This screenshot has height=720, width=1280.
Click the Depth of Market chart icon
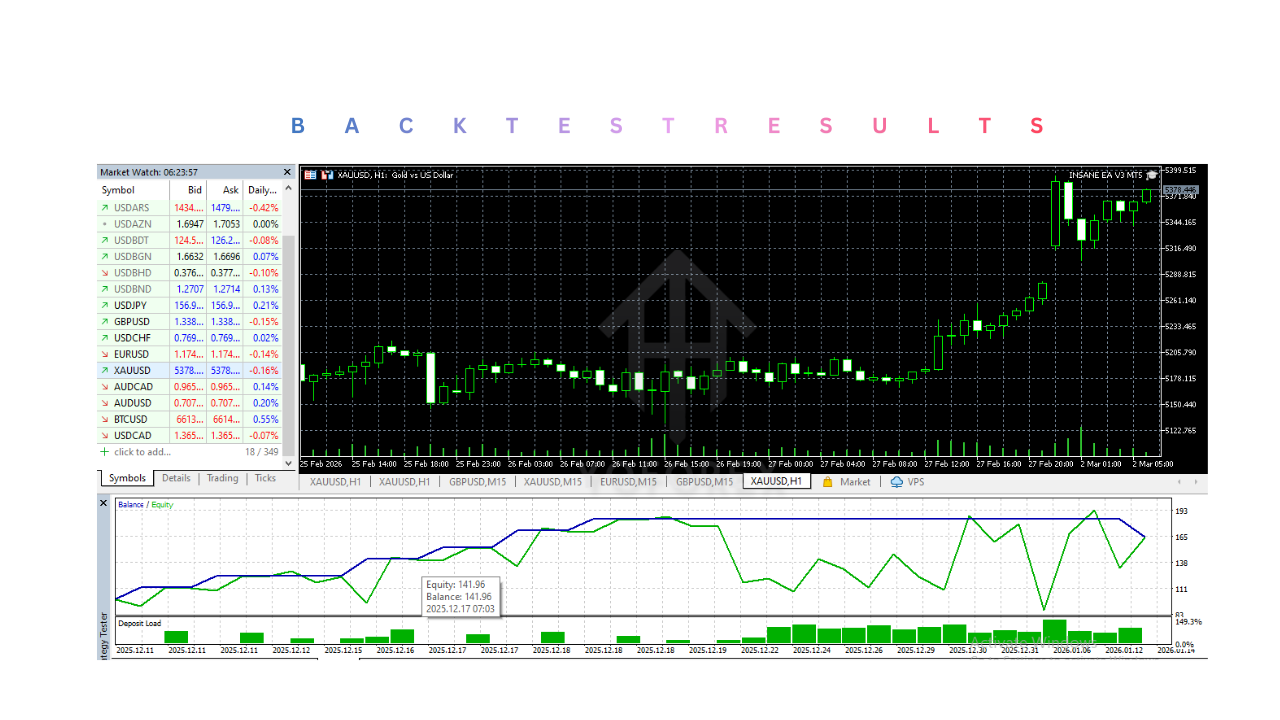coord(326,175)
